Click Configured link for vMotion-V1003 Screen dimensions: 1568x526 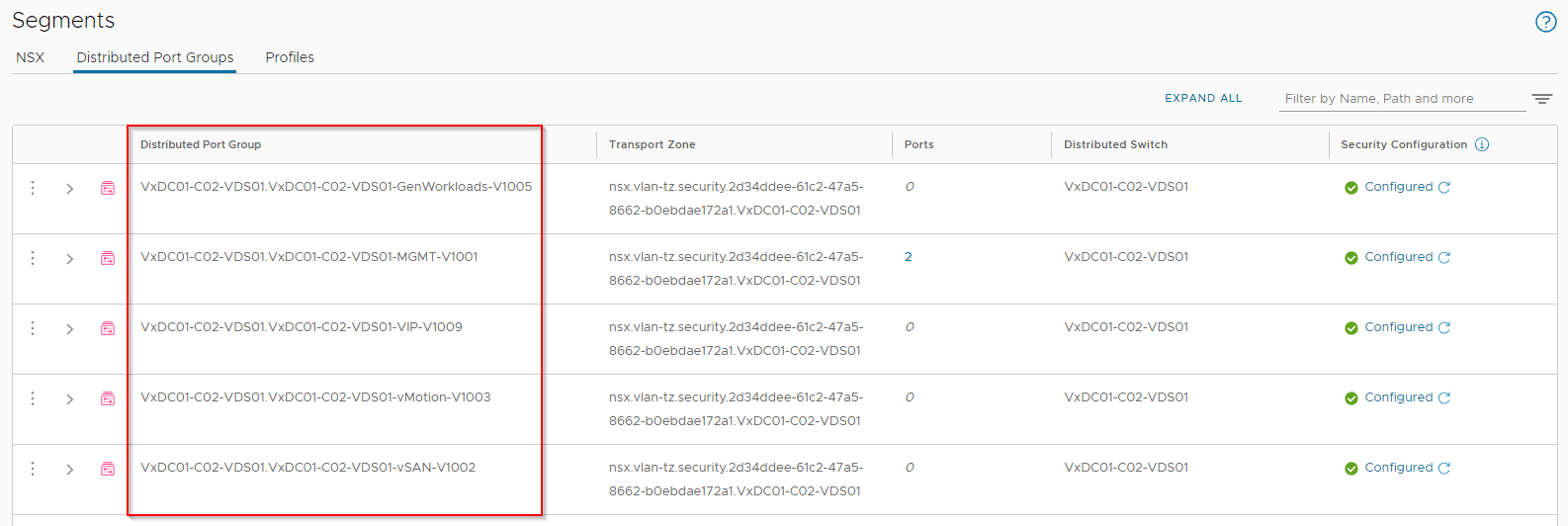1398,397
